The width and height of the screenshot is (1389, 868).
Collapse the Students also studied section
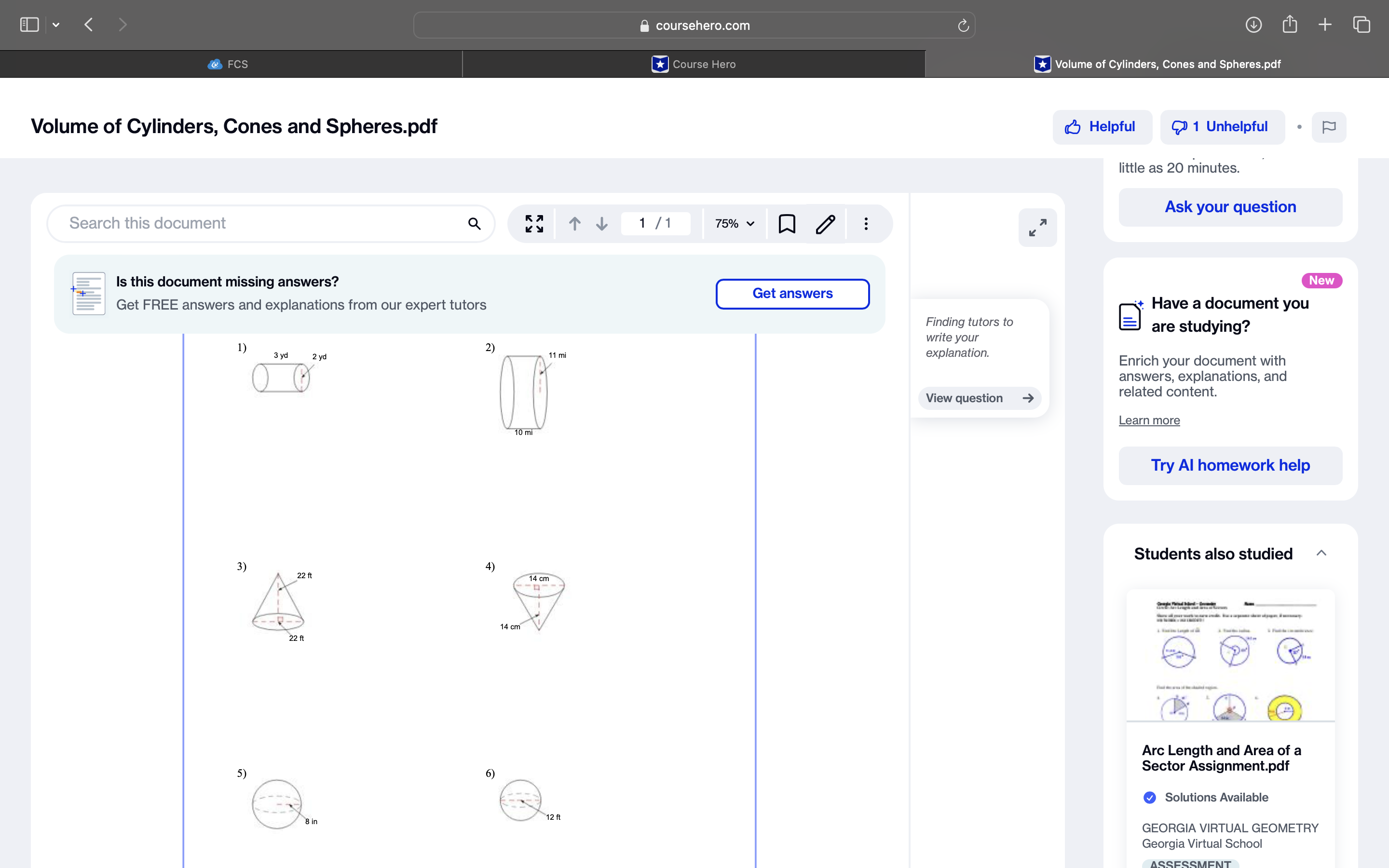(1321, 554)
